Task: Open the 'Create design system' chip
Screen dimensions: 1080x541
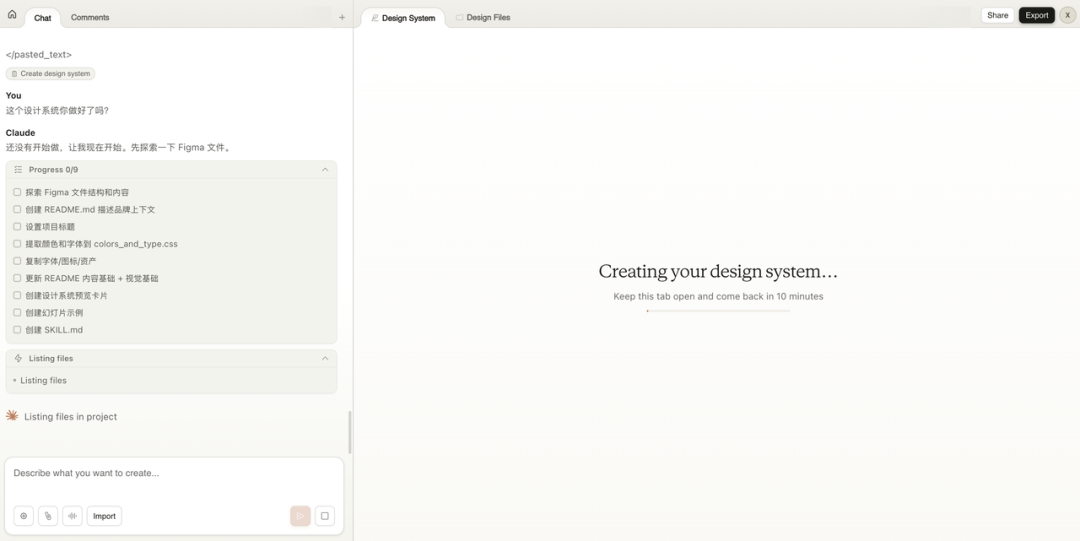Action: (x=51, y=74)
